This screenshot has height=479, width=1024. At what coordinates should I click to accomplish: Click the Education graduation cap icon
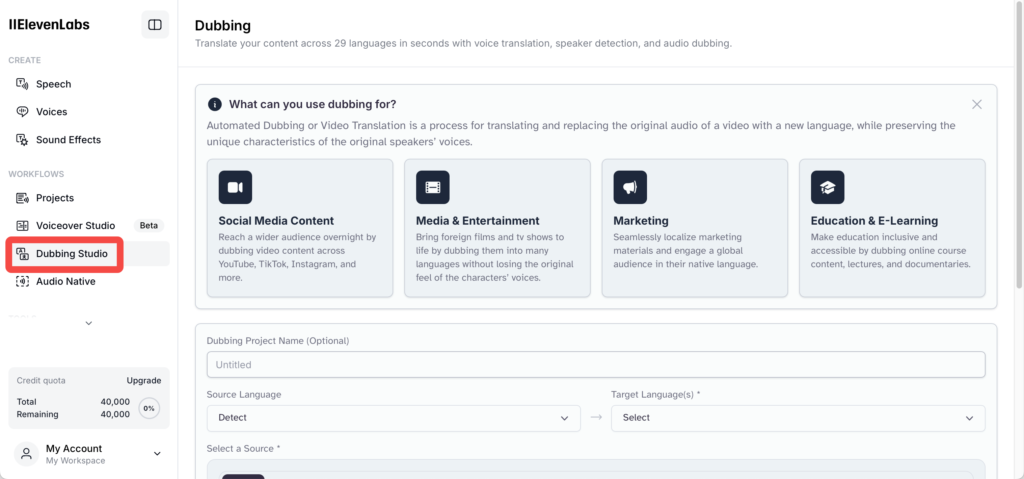coord(827,188)
